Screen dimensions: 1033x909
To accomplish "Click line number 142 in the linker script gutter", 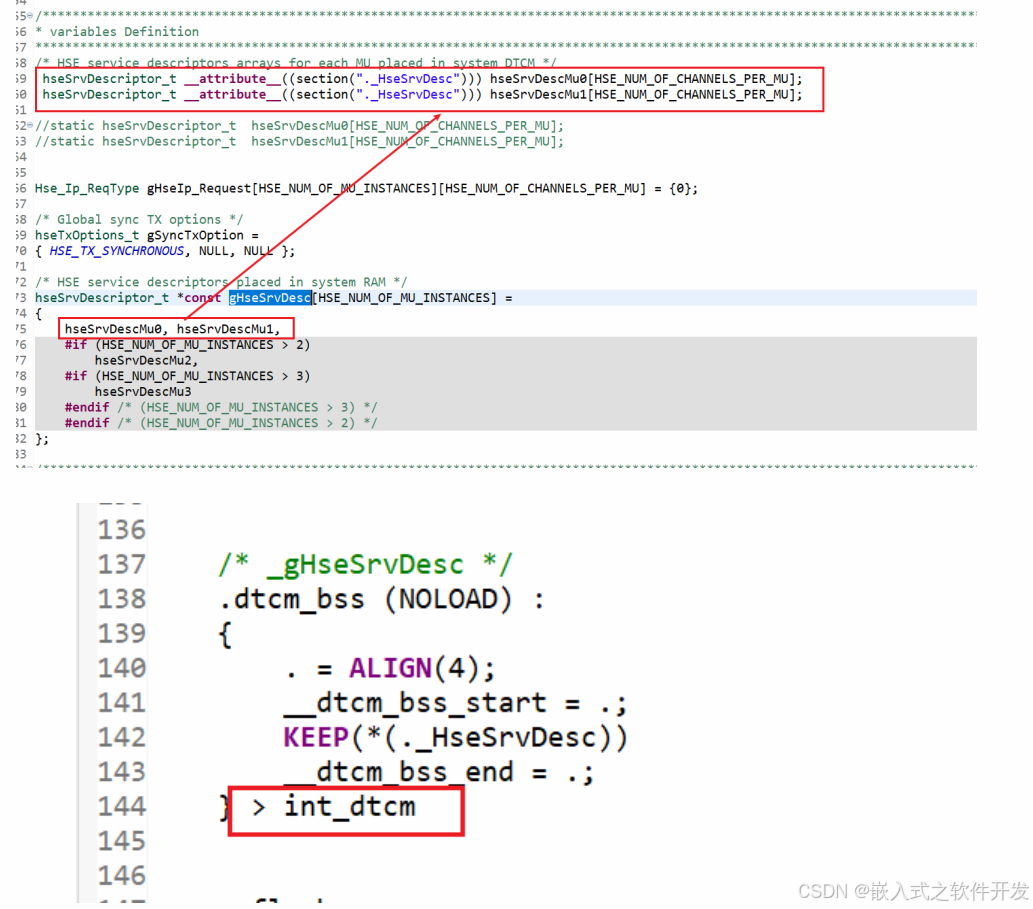I will pyautogui.click(x=121, y=737).
